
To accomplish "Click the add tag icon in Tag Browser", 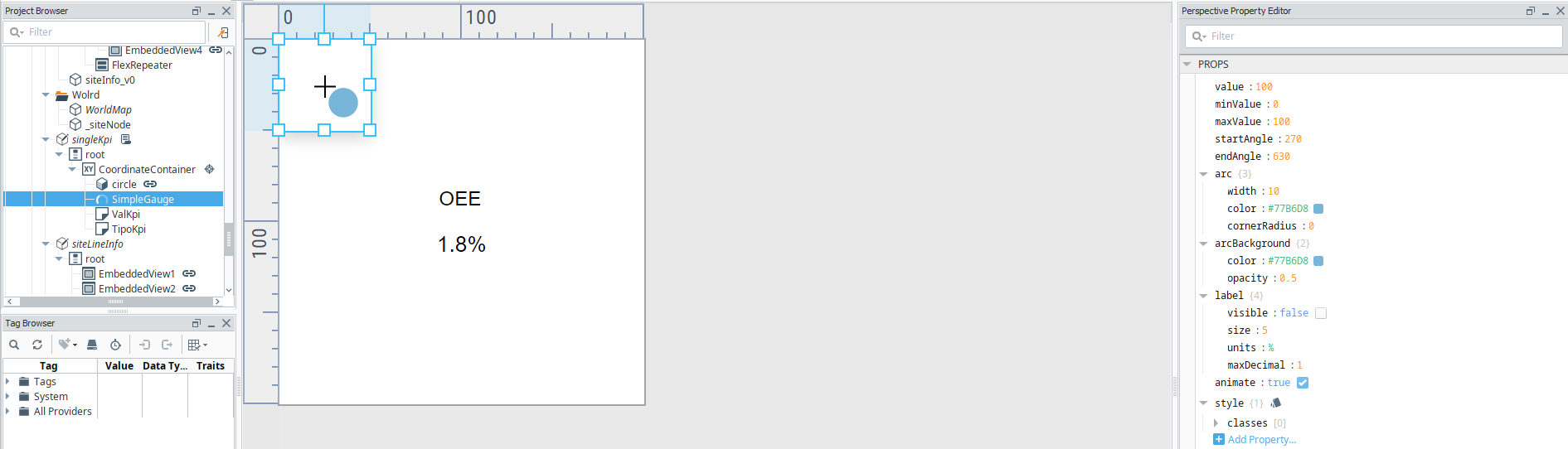I will [67, 345].
